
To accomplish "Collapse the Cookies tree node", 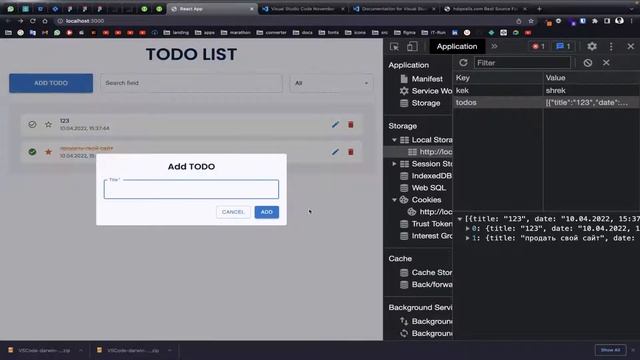I will (x=394, y=200).
